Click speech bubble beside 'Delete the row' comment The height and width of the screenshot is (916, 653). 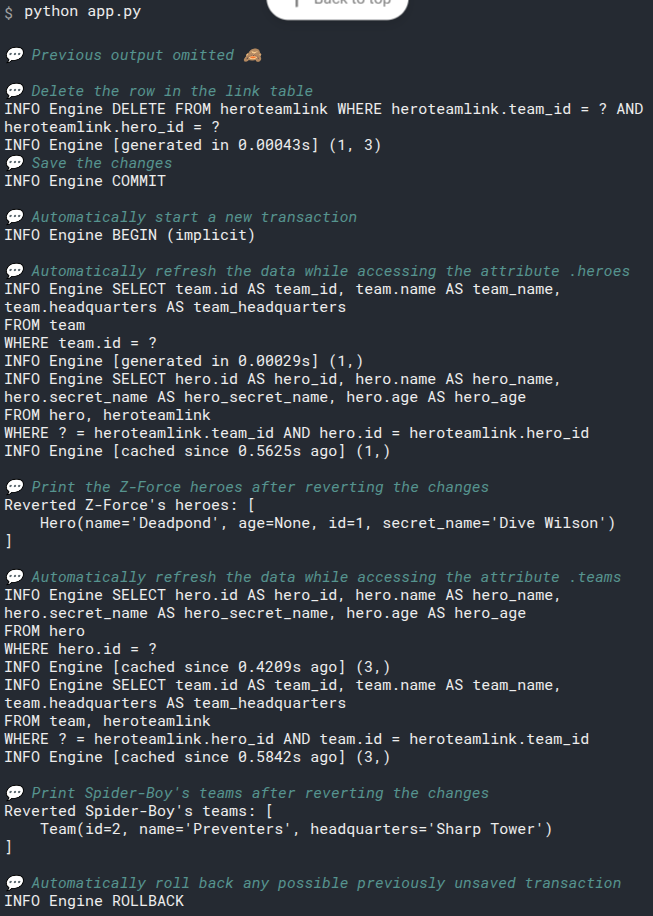[14, 91]
